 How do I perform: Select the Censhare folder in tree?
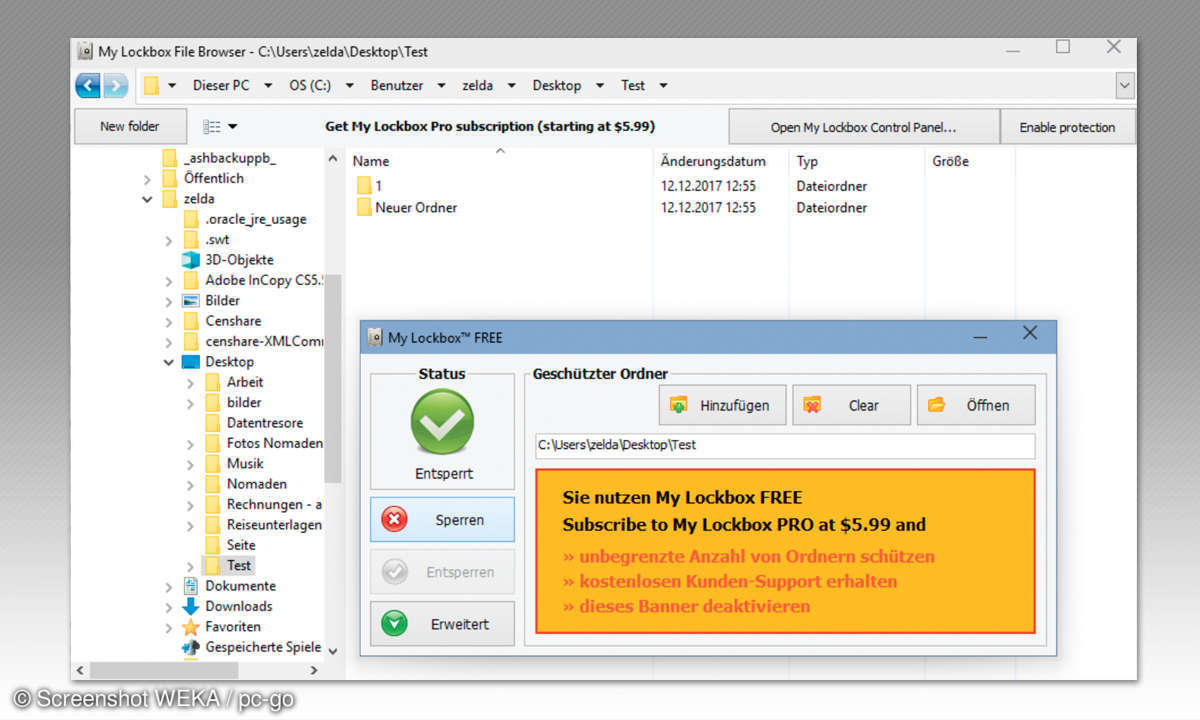coord(233,321)
